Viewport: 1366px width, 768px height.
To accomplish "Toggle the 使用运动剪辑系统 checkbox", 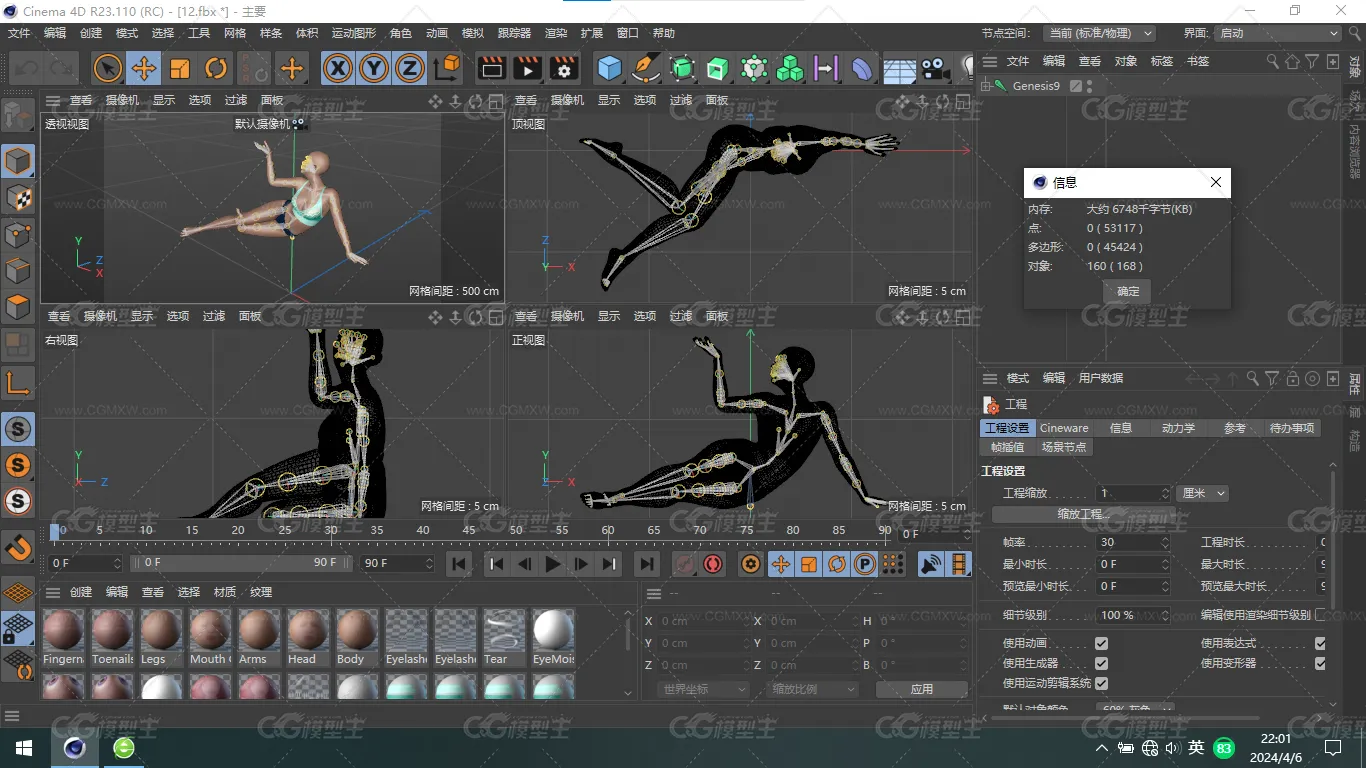I will point(1101,683).
